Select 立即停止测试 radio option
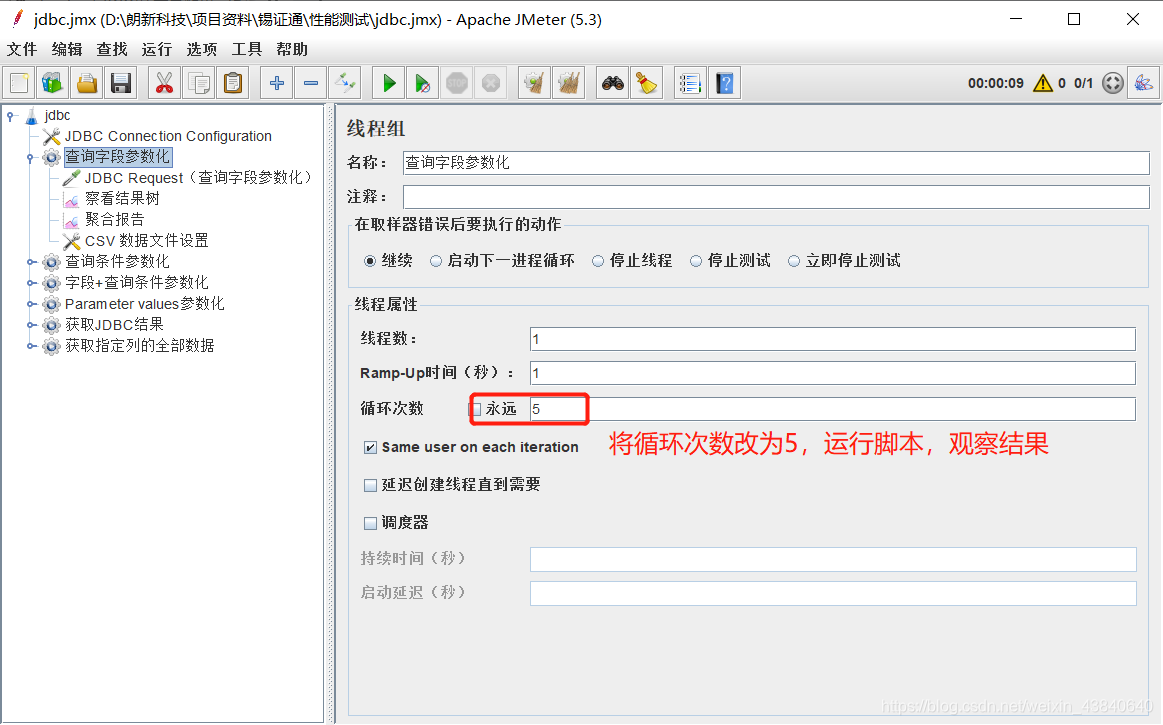 (x=794, y=260)
